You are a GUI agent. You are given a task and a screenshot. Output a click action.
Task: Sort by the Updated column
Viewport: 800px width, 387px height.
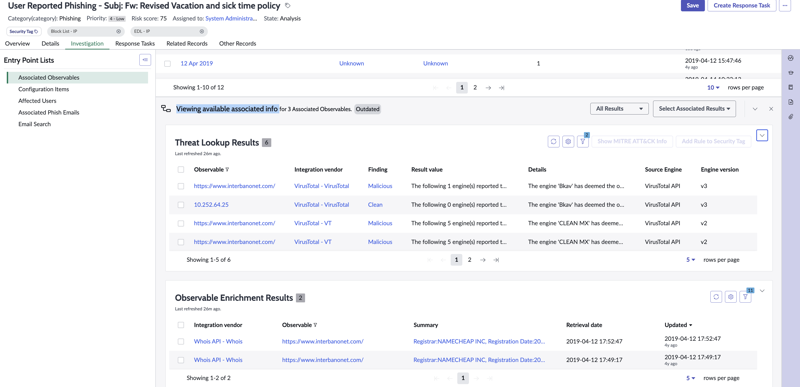pyautogui.click(x=678, y=325)
